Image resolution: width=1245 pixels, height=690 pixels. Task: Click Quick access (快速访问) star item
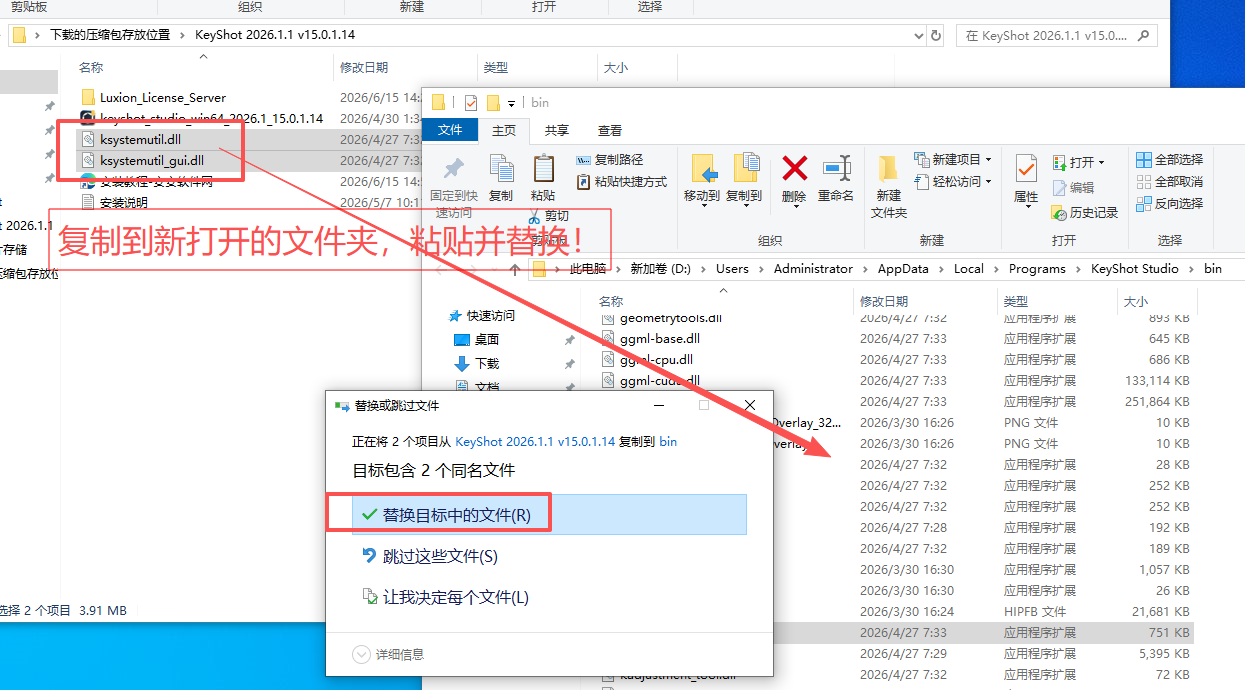[x=481, y=316]
